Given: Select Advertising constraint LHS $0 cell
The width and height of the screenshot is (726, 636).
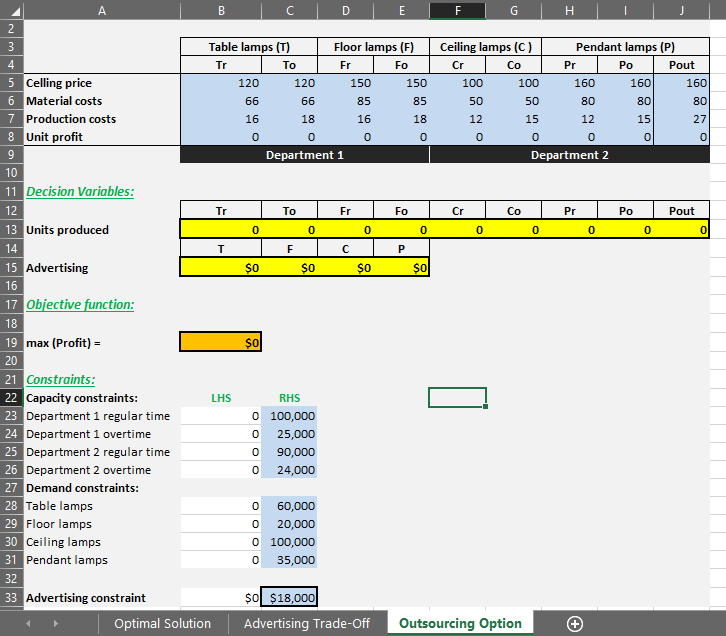Looking at the screenshot, I should pos(221,598).
